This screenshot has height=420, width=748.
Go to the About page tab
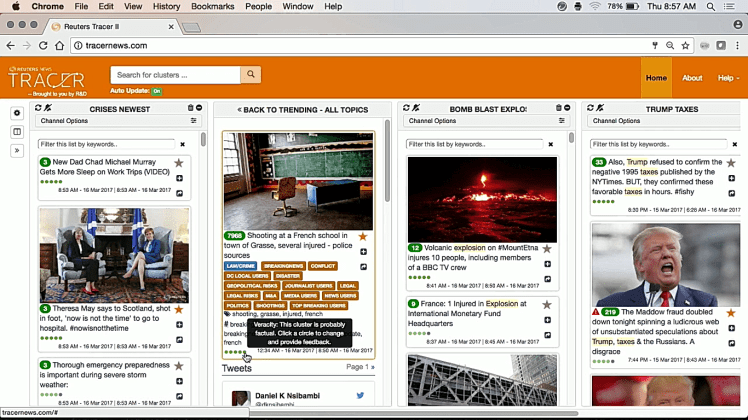click(692, 78)
